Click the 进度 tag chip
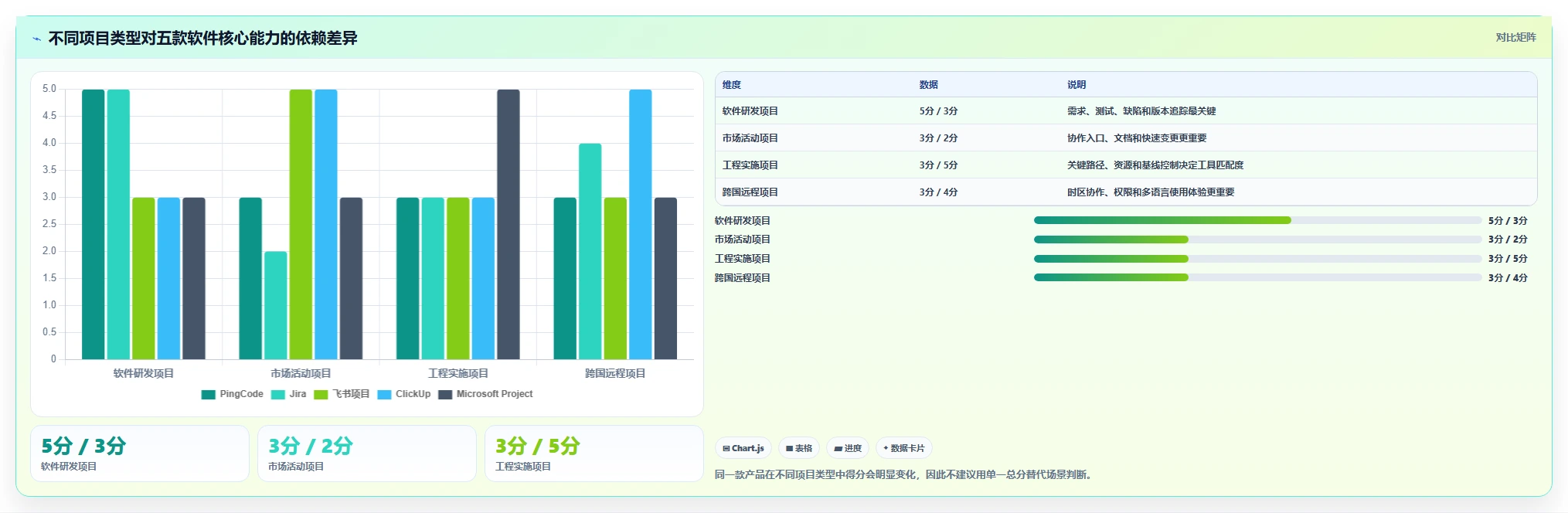This screenshot has height=513, width=1568. [848, 448]
